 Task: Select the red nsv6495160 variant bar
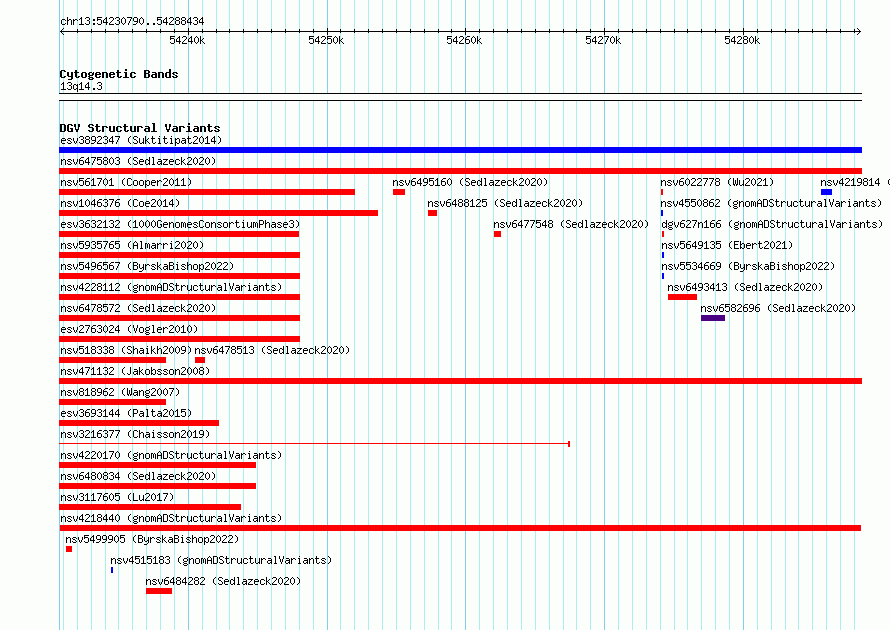point(399,192)
